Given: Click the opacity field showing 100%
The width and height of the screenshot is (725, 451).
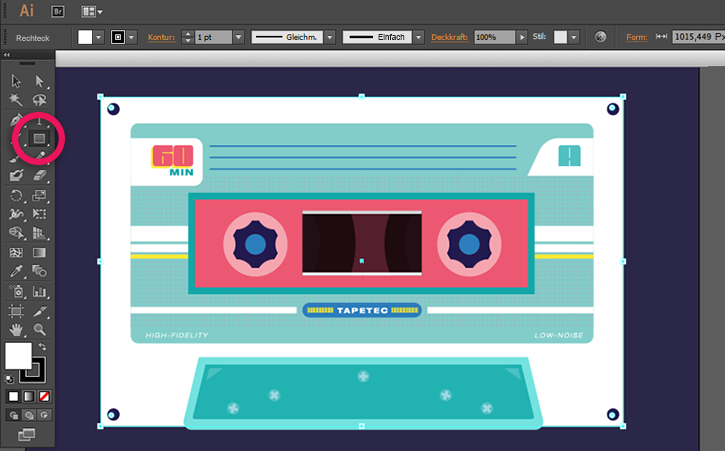Looking at the screenshot, I should coord(494,37).
